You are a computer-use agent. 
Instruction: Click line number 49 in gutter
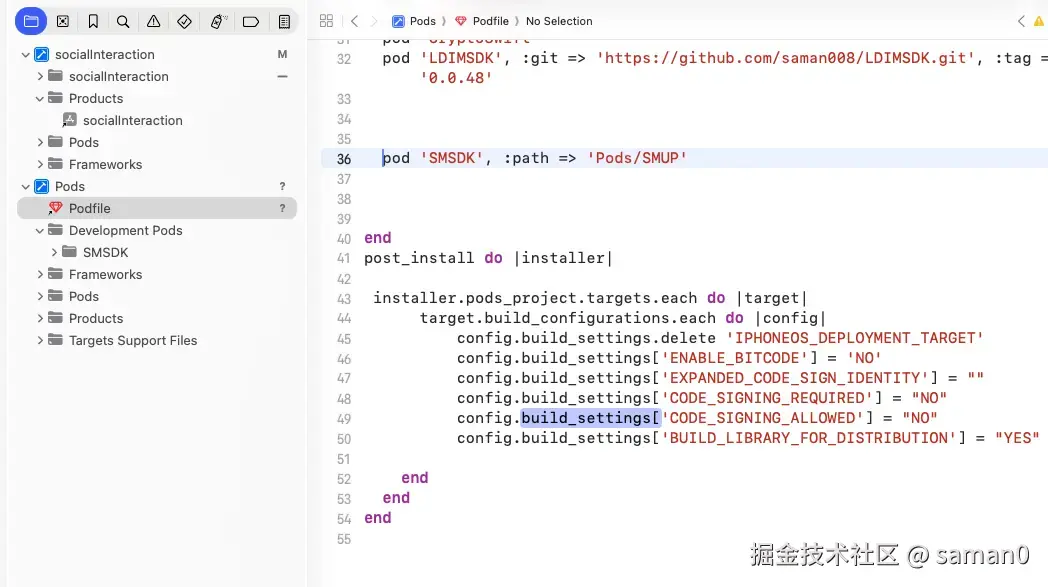344,419
